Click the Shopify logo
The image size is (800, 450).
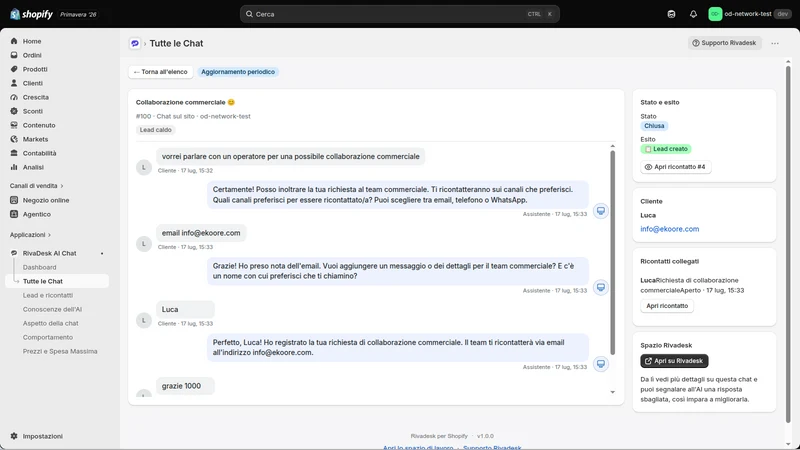31,14
